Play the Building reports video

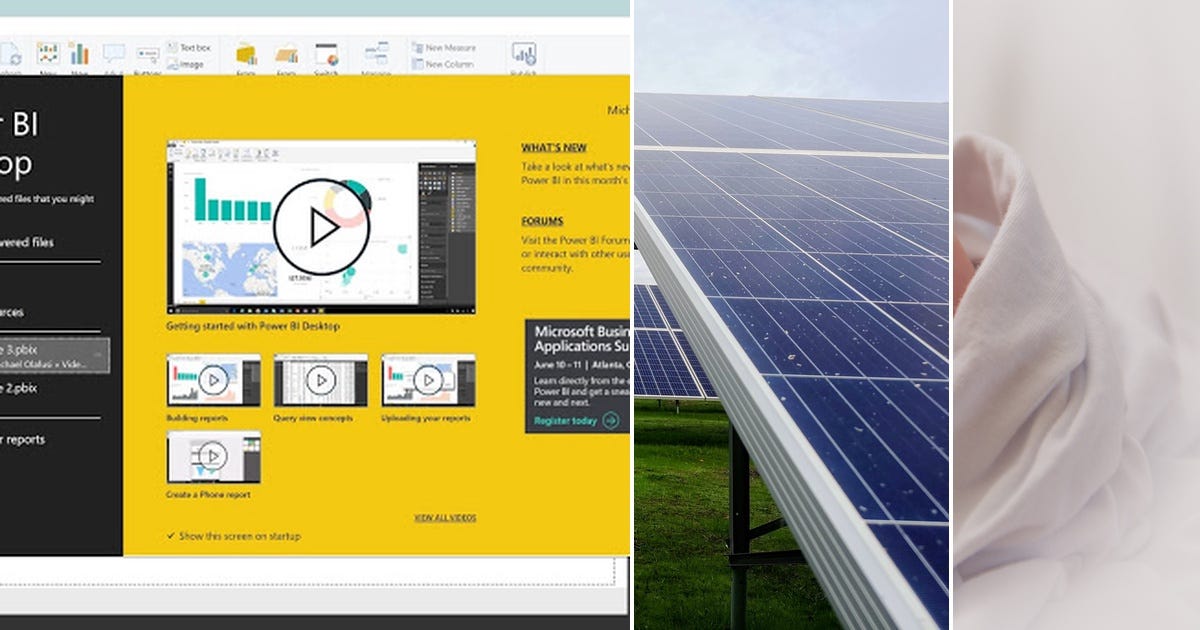click(214, 380)
